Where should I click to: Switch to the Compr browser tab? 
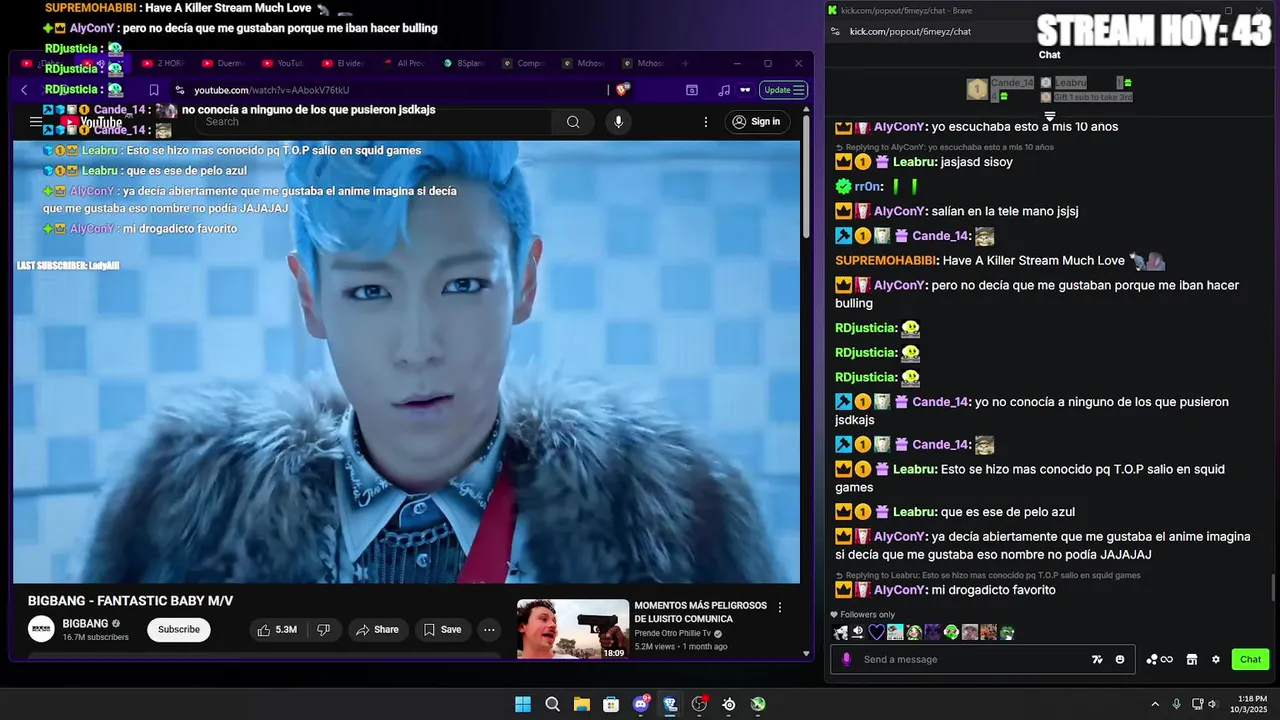pyautogui.click(x=523, y=63)
